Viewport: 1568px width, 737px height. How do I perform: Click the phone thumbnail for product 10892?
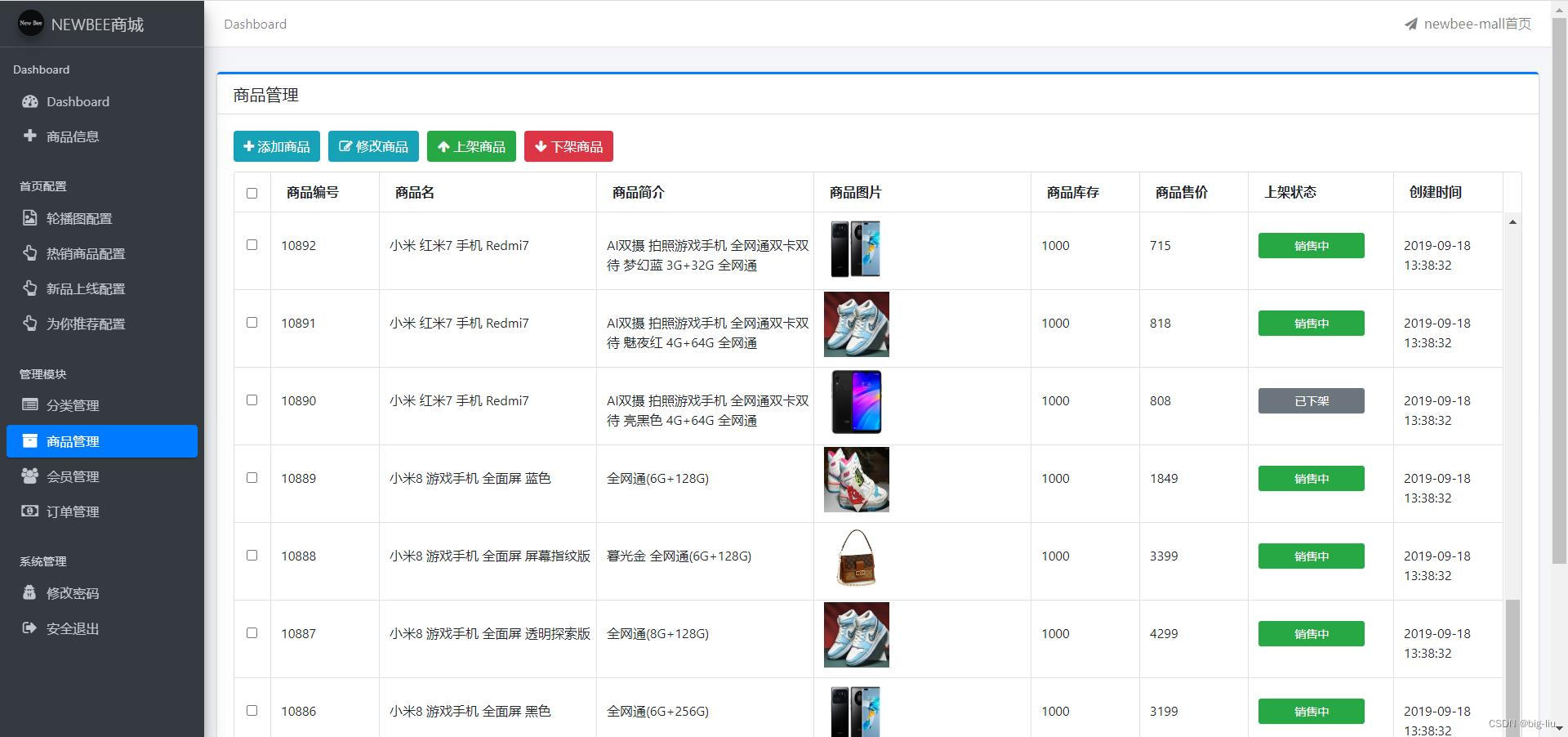(x=856, y=249)
